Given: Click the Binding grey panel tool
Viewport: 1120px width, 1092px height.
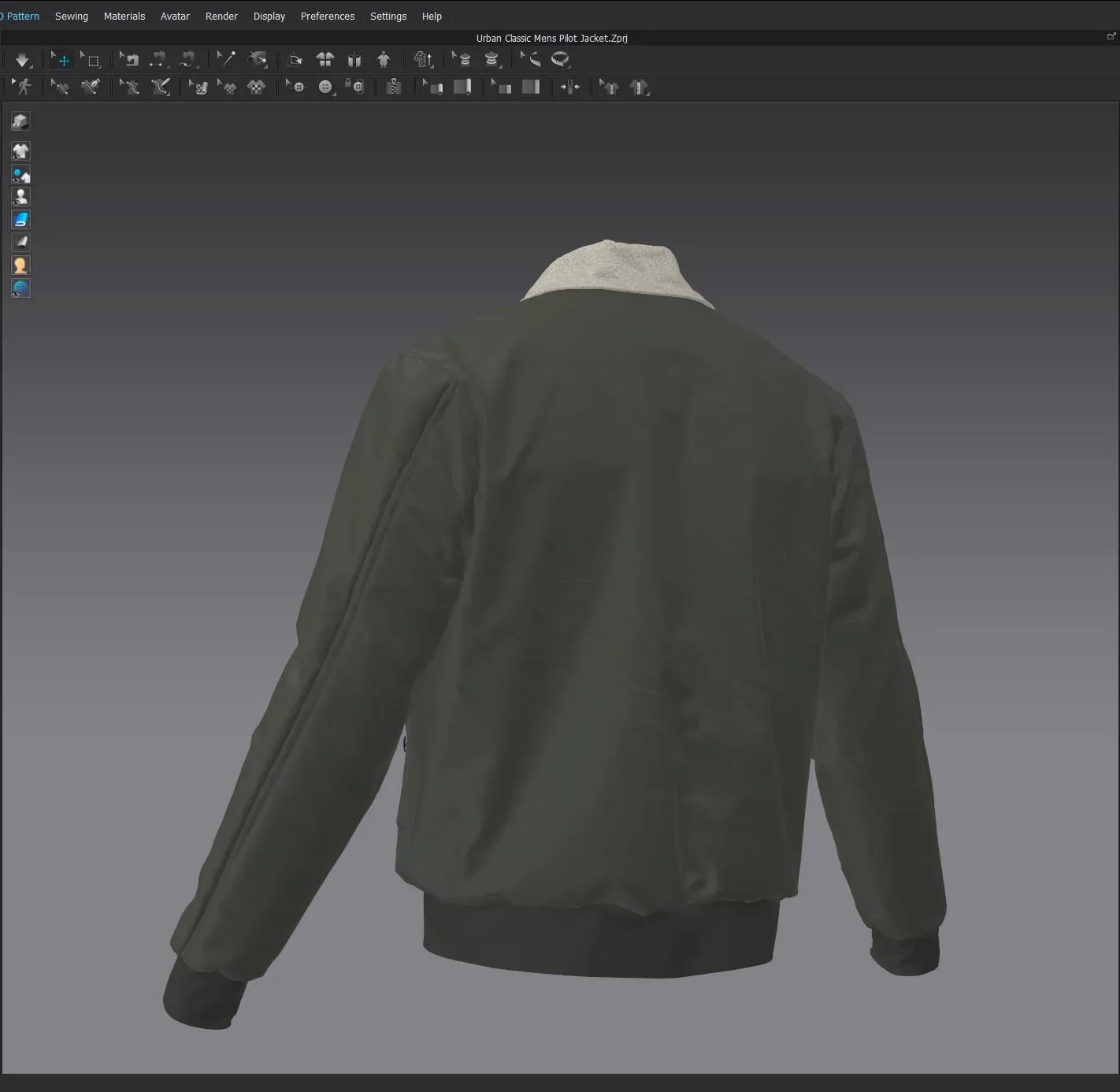Looking at the screenshot, I should pos(531,87).
